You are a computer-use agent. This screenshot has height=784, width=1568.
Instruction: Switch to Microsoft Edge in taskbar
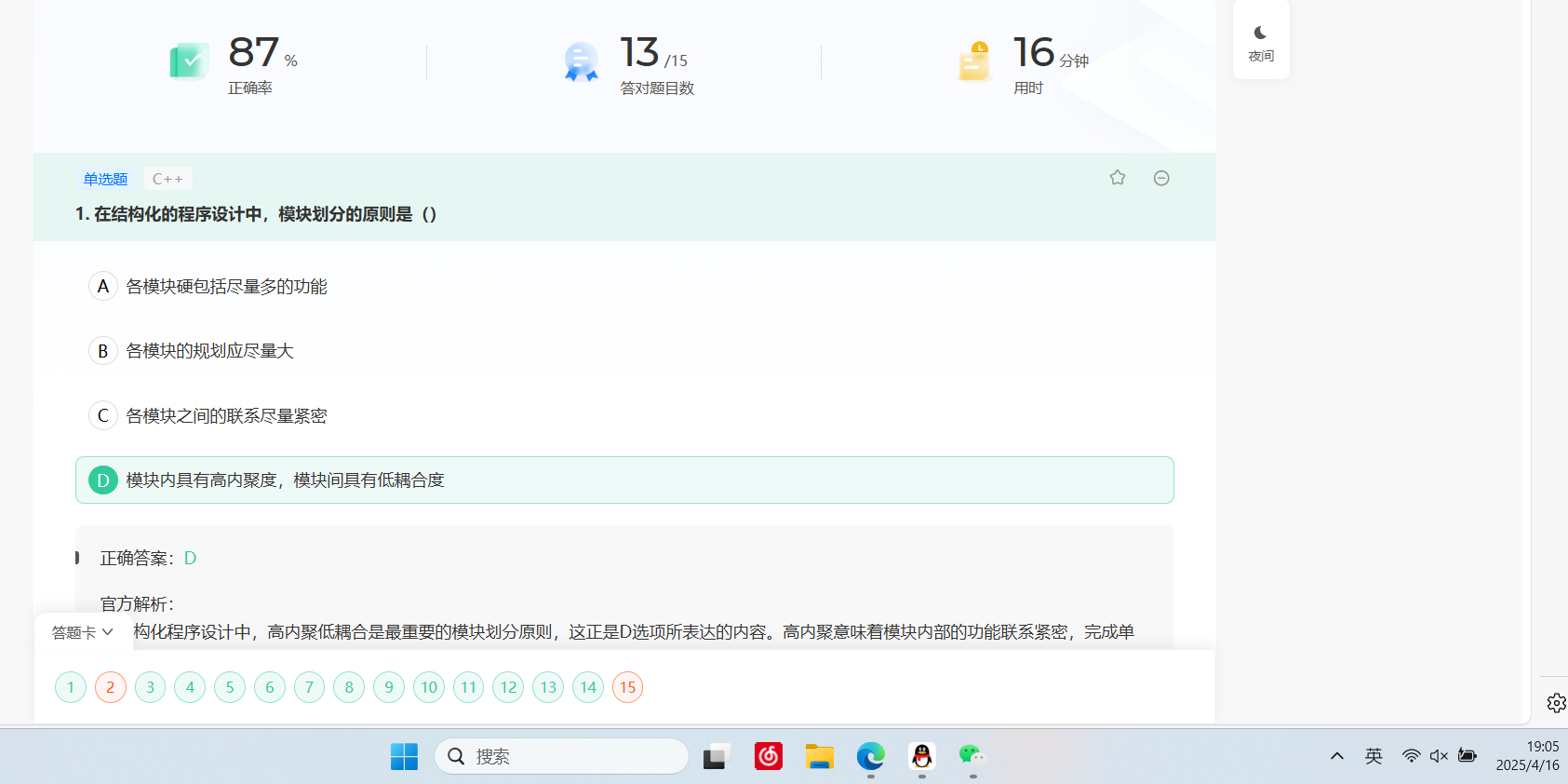[871, 756]
